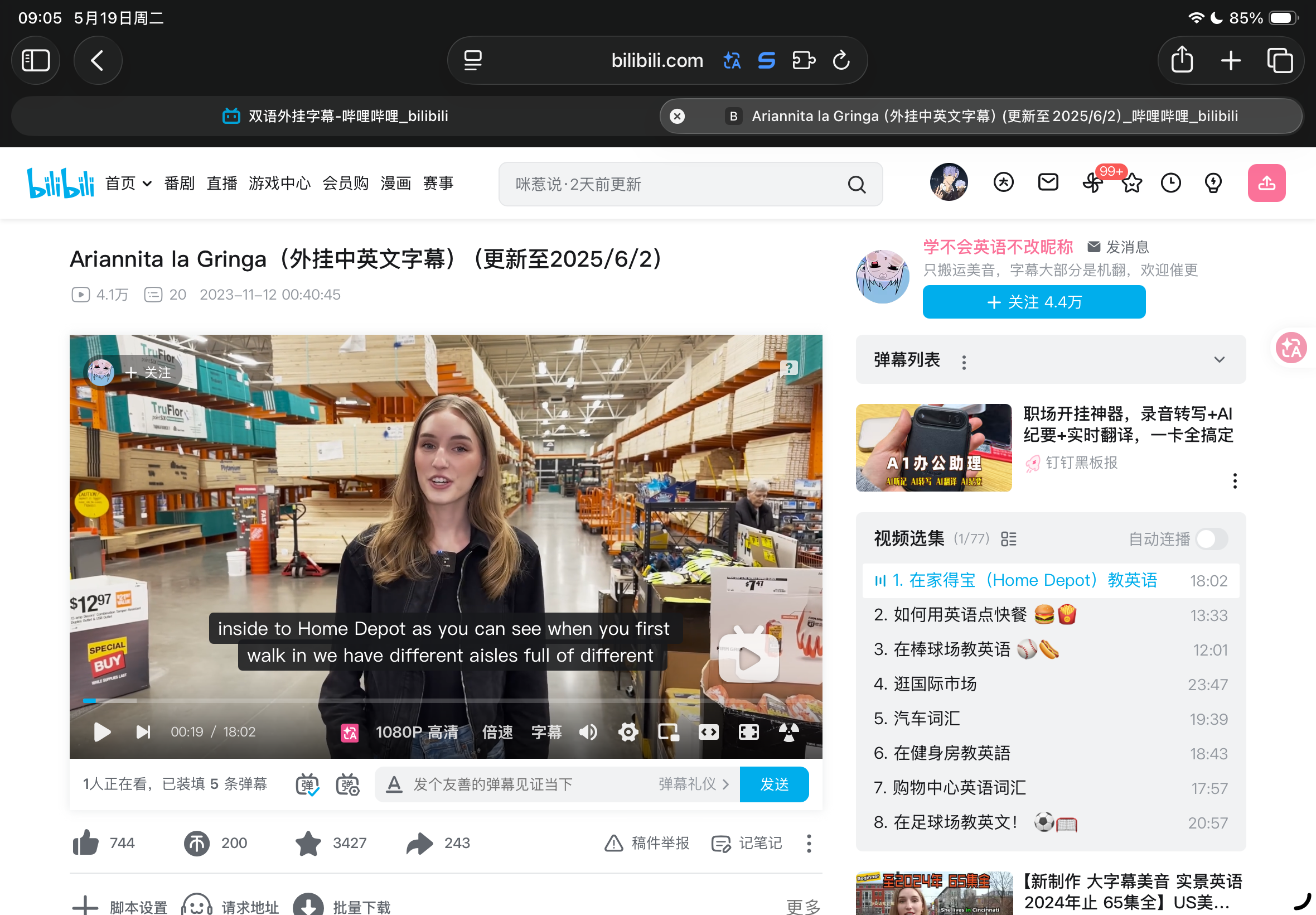Open Safari sidebar panel
The height and width of the screenshot is (915, 1316).
point(36,60)
